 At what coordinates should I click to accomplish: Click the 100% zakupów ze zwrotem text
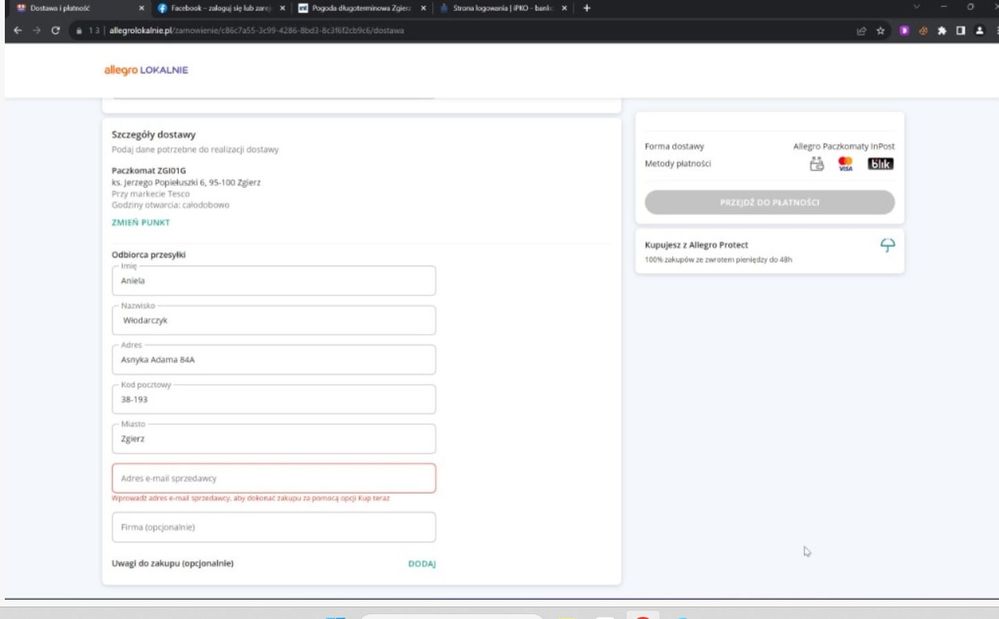click(x=718, y=260)
